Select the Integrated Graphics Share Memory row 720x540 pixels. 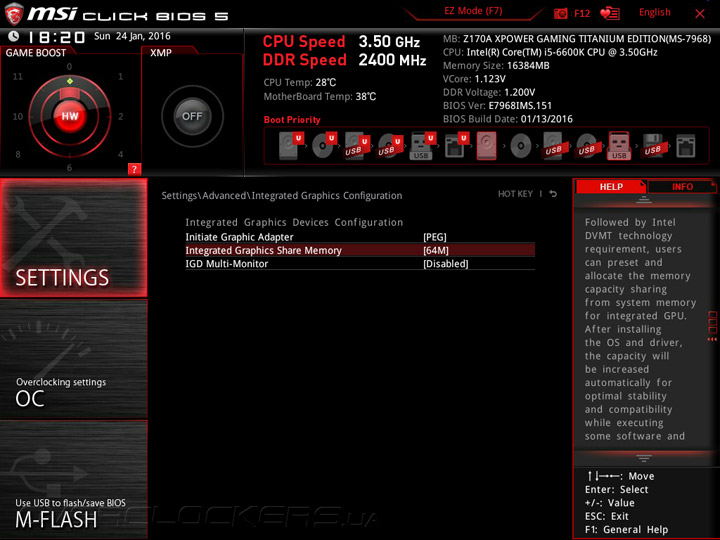(x=360, y=250)
